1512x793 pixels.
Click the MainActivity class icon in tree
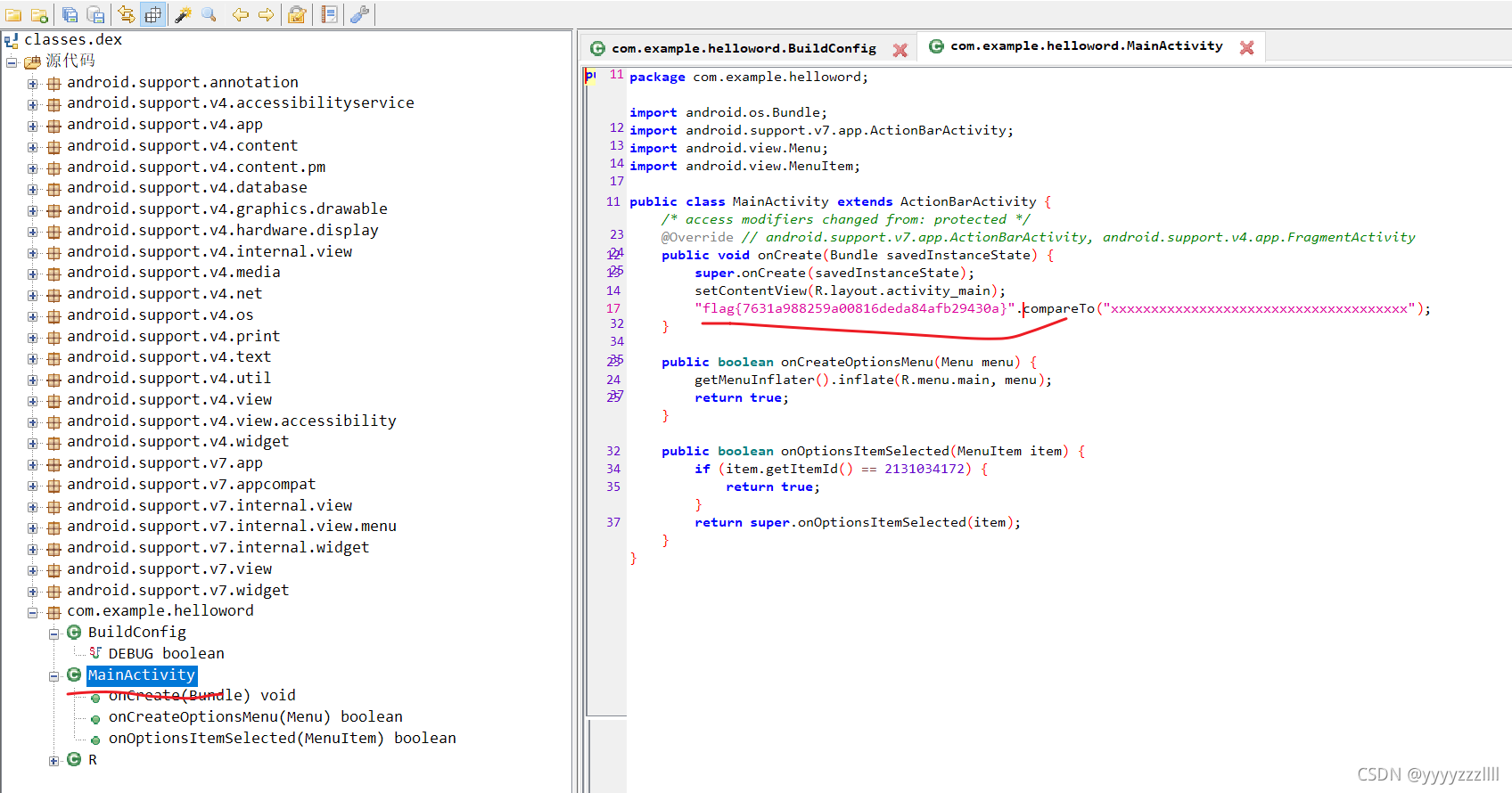click(x=74, y=674)
